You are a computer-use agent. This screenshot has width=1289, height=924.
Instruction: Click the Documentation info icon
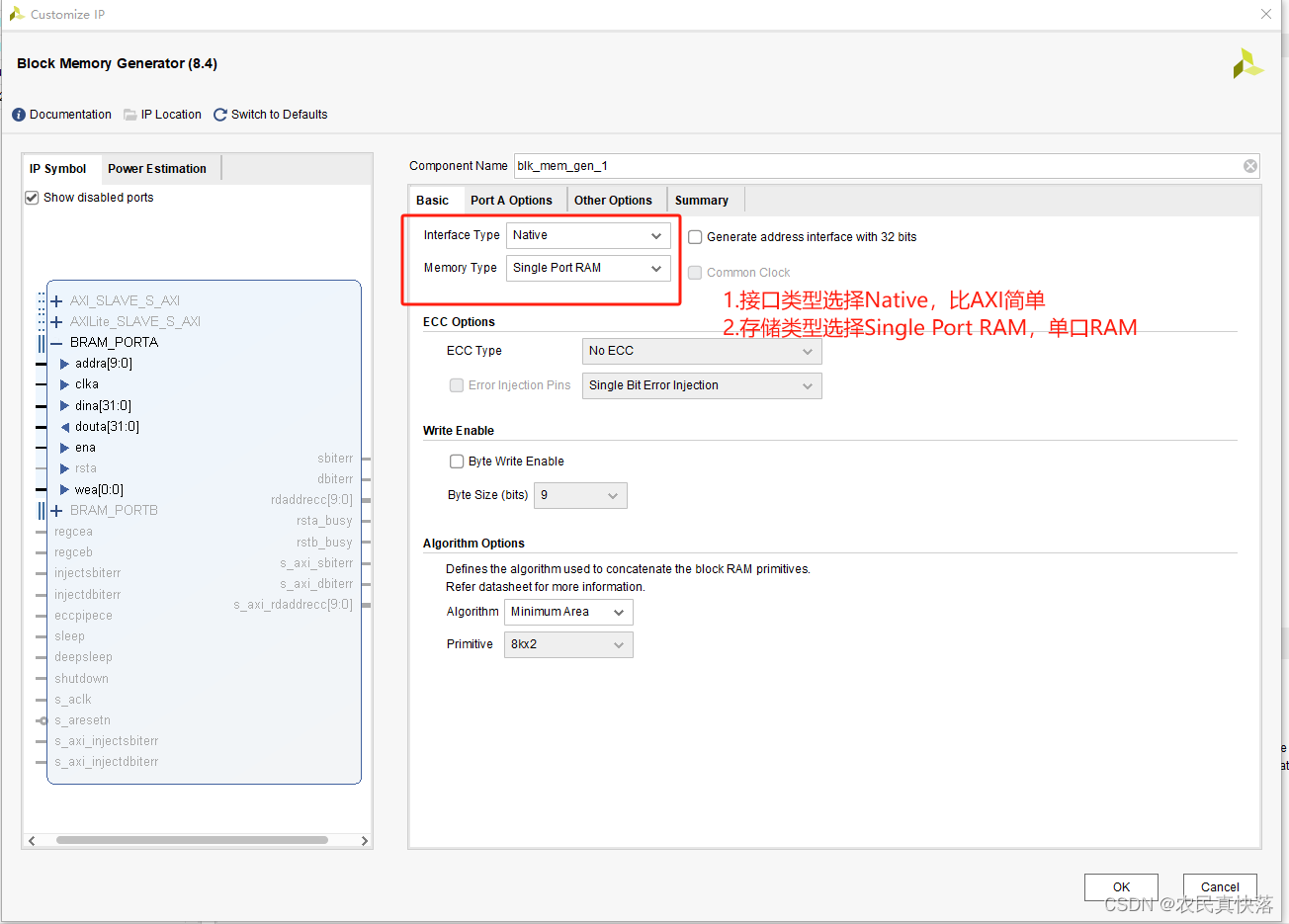point(19,115)
